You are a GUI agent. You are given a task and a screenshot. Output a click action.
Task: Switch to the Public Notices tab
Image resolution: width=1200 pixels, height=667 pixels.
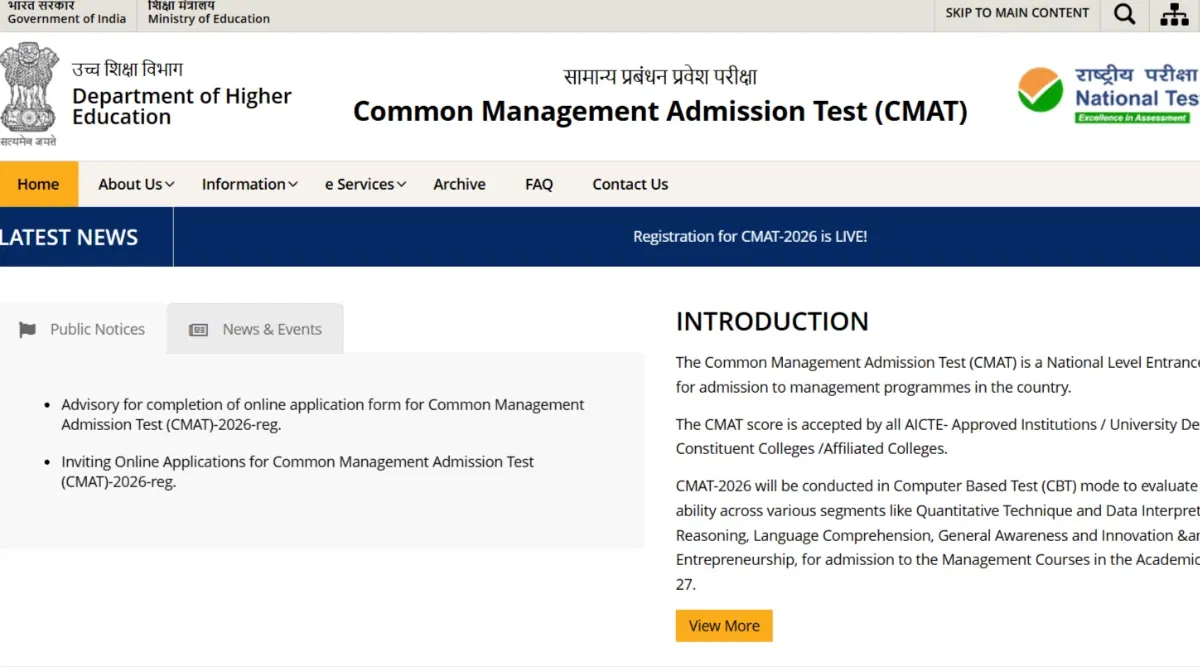click(x=97, y=329)
